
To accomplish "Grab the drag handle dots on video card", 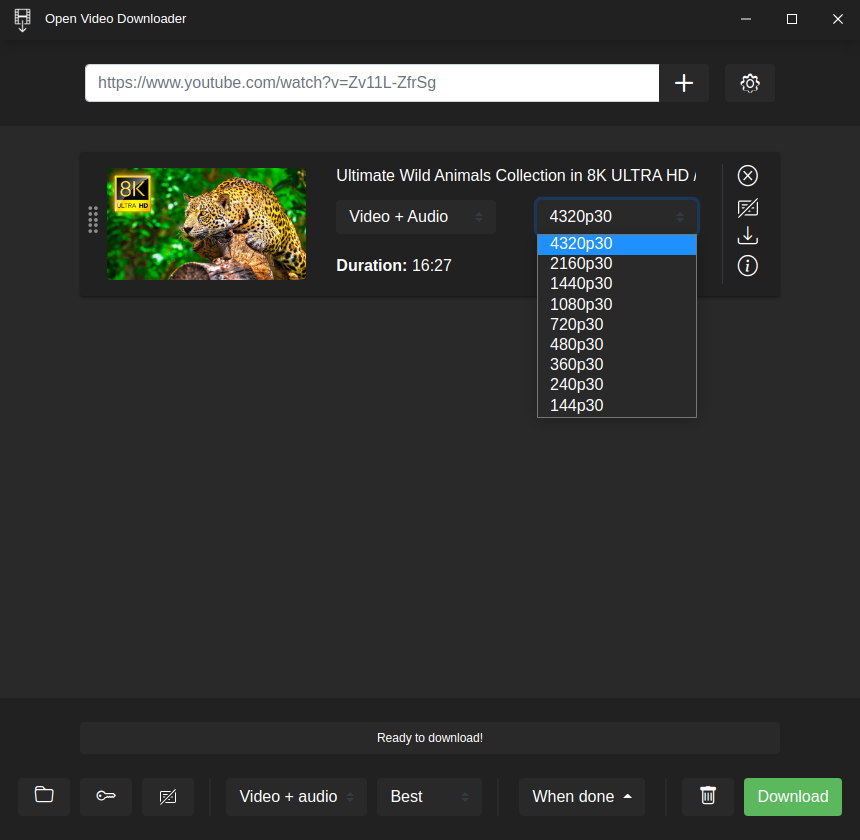I will tap(93, 220).
